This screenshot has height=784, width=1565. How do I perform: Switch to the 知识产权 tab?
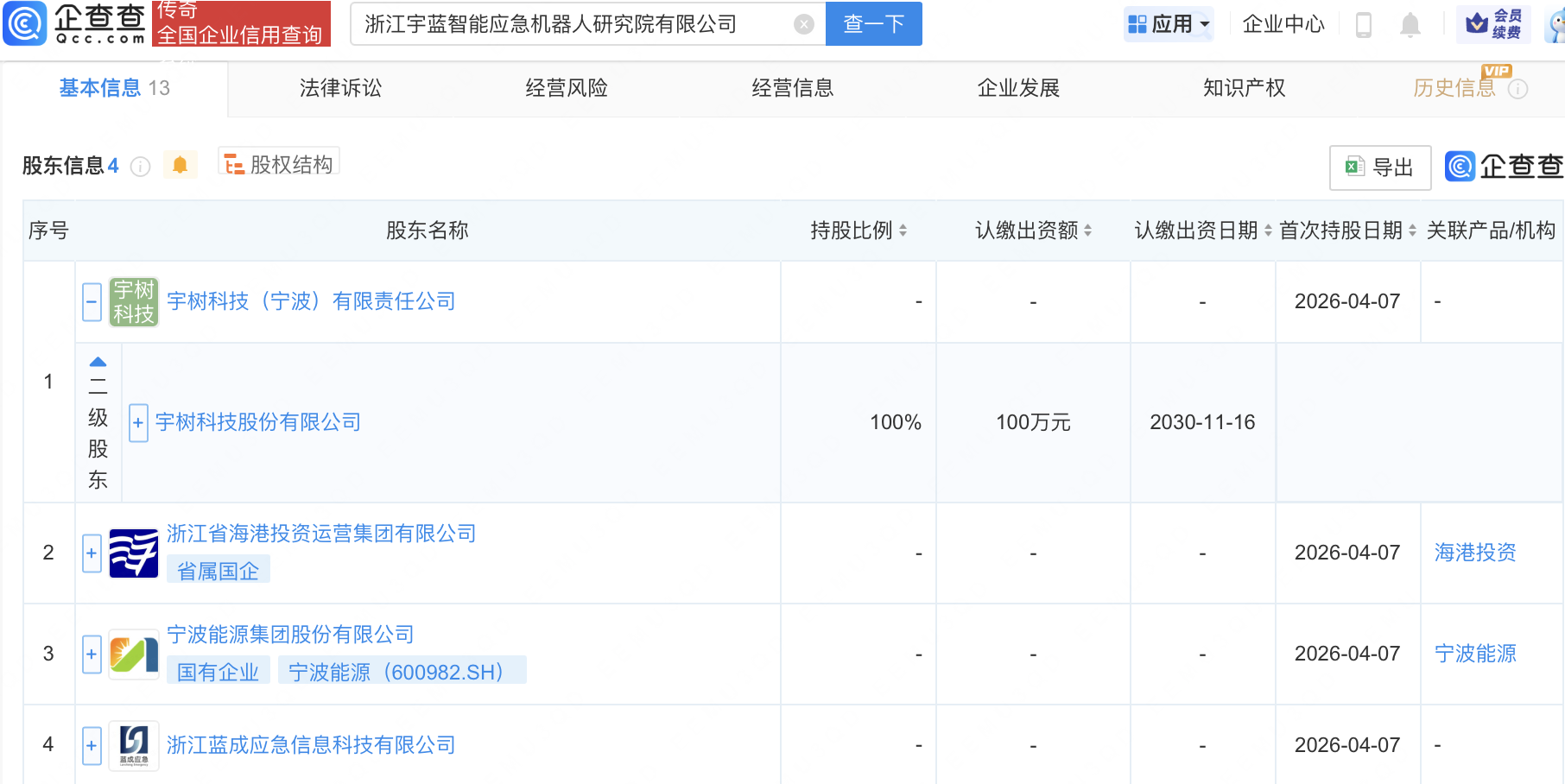(x=1244, y=88)
